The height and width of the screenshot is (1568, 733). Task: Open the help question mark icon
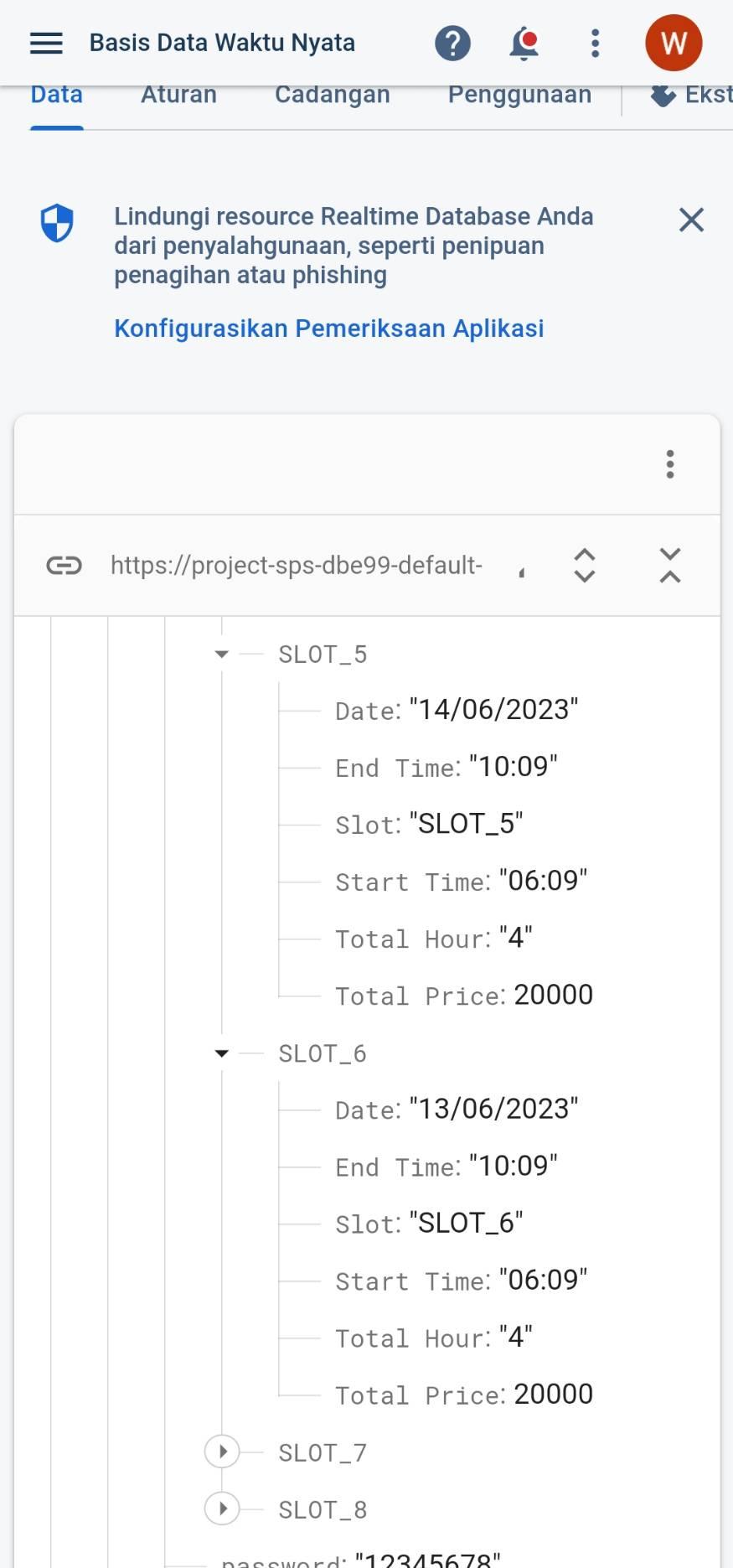452,43
